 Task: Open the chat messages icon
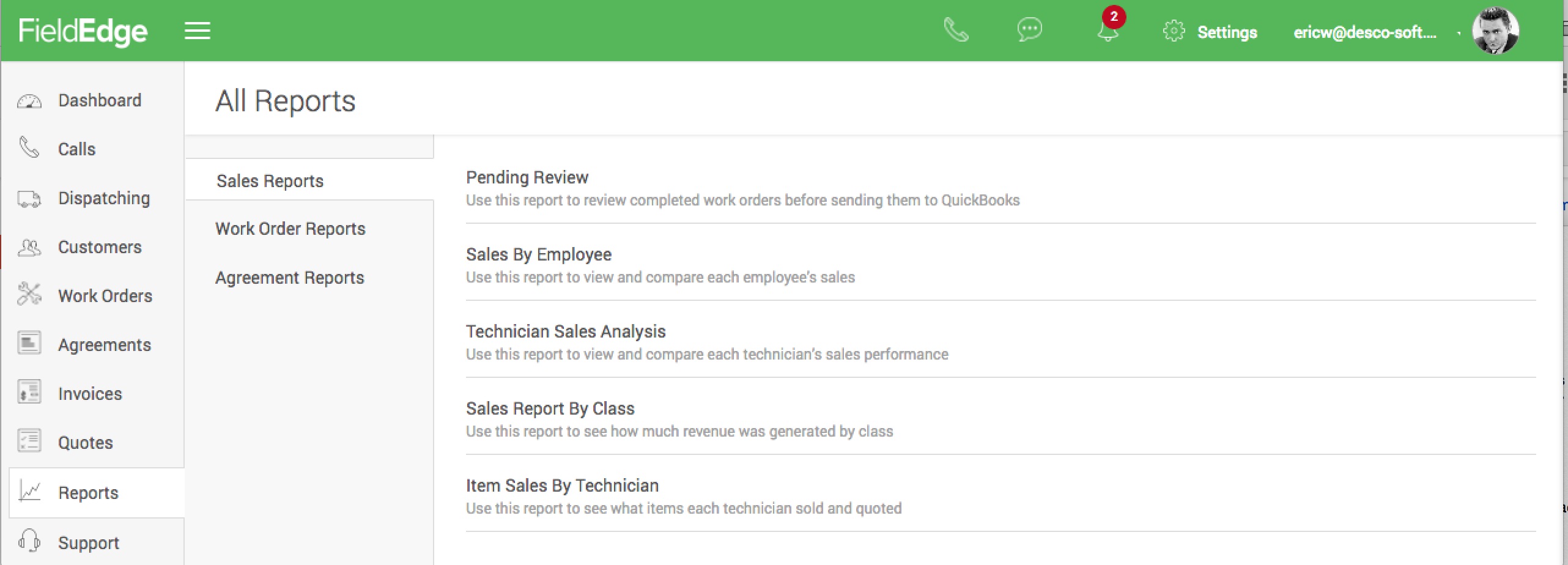[x=1029, y=30]
